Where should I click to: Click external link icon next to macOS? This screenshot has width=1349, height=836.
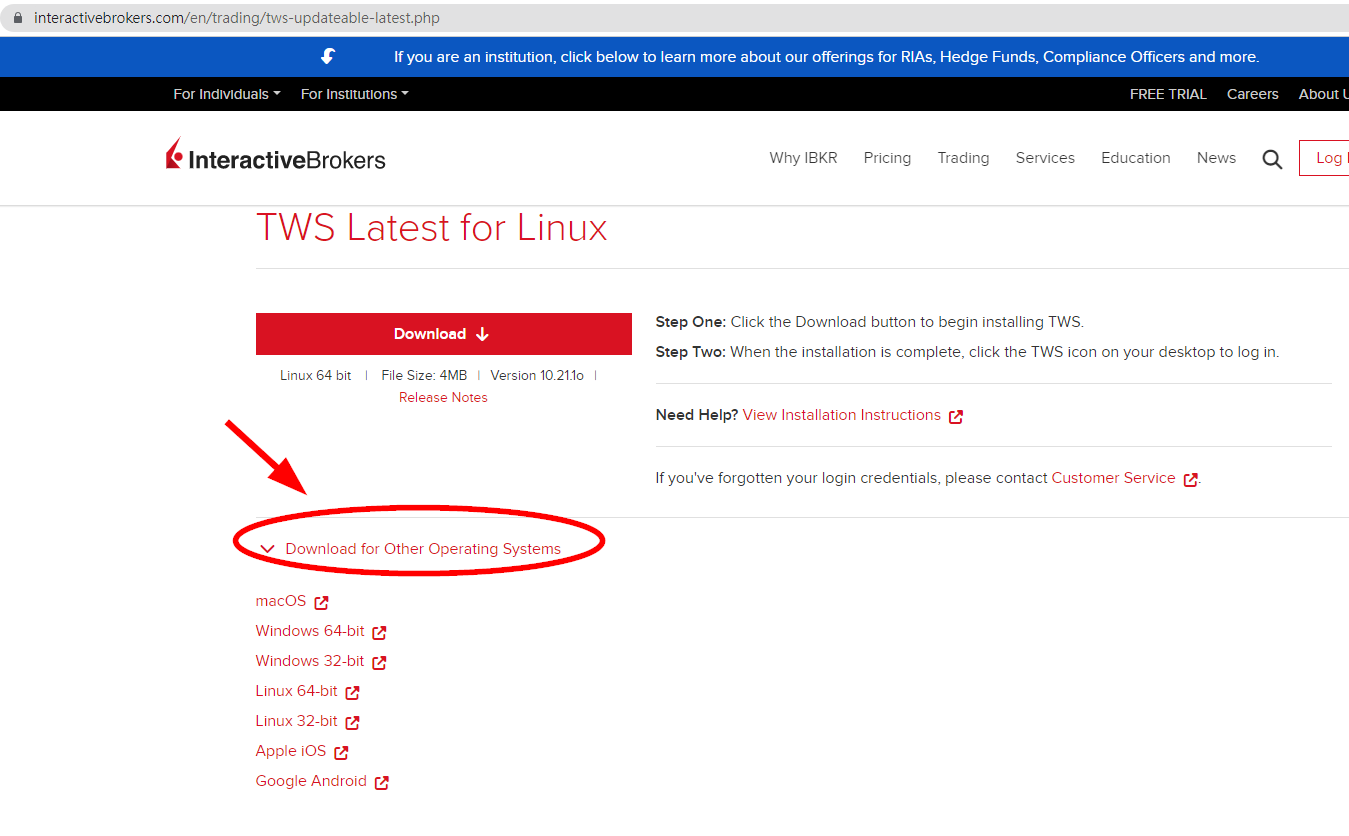click(x=321, y=603)
